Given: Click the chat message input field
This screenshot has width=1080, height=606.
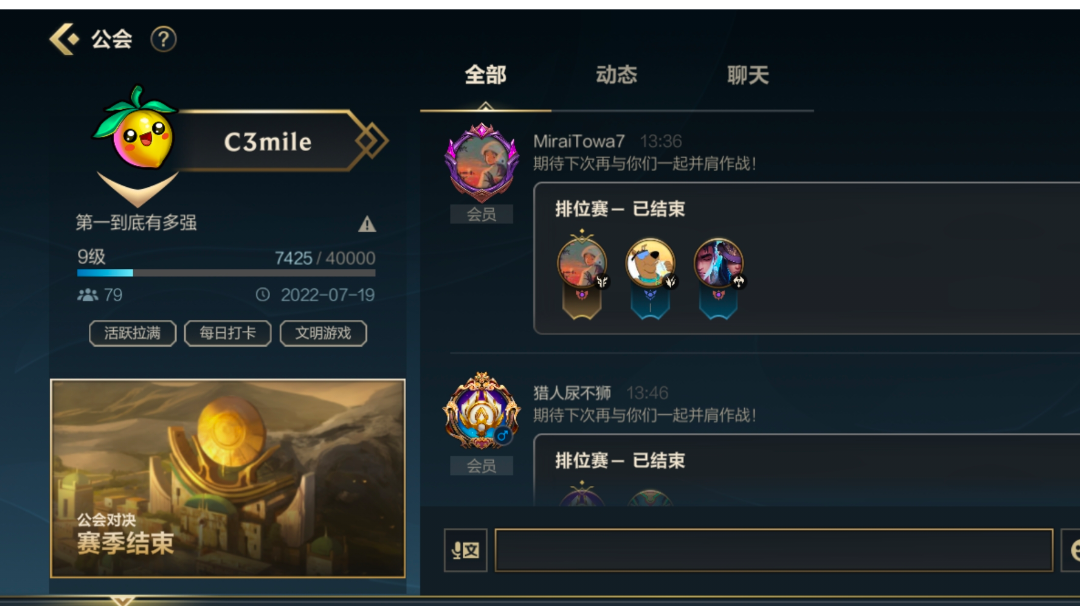Looking at the screenshot, I should 773,550.
